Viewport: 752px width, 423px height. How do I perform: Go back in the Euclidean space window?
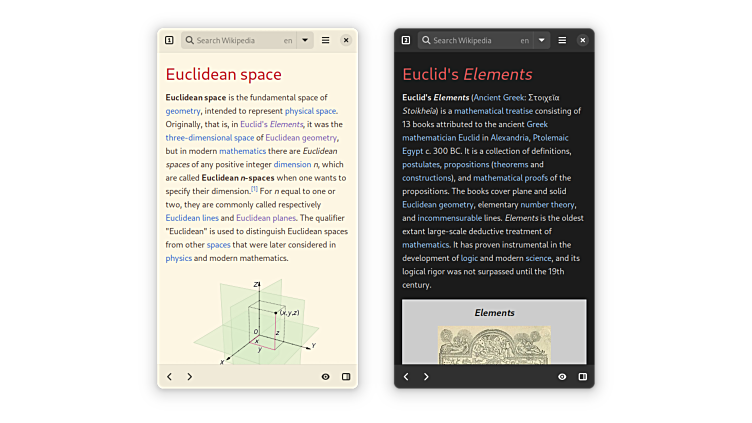(169, 377)
